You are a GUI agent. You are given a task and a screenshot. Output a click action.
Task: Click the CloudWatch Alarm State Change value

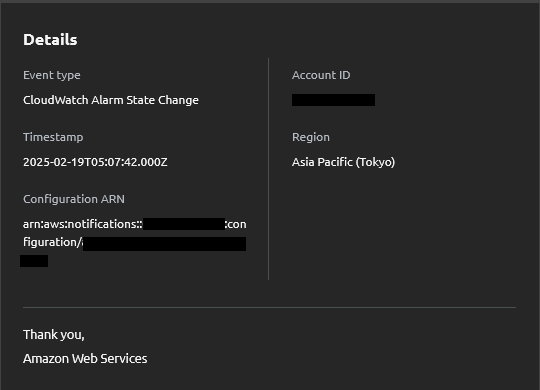pyautogui.click(x=111, y=100)
